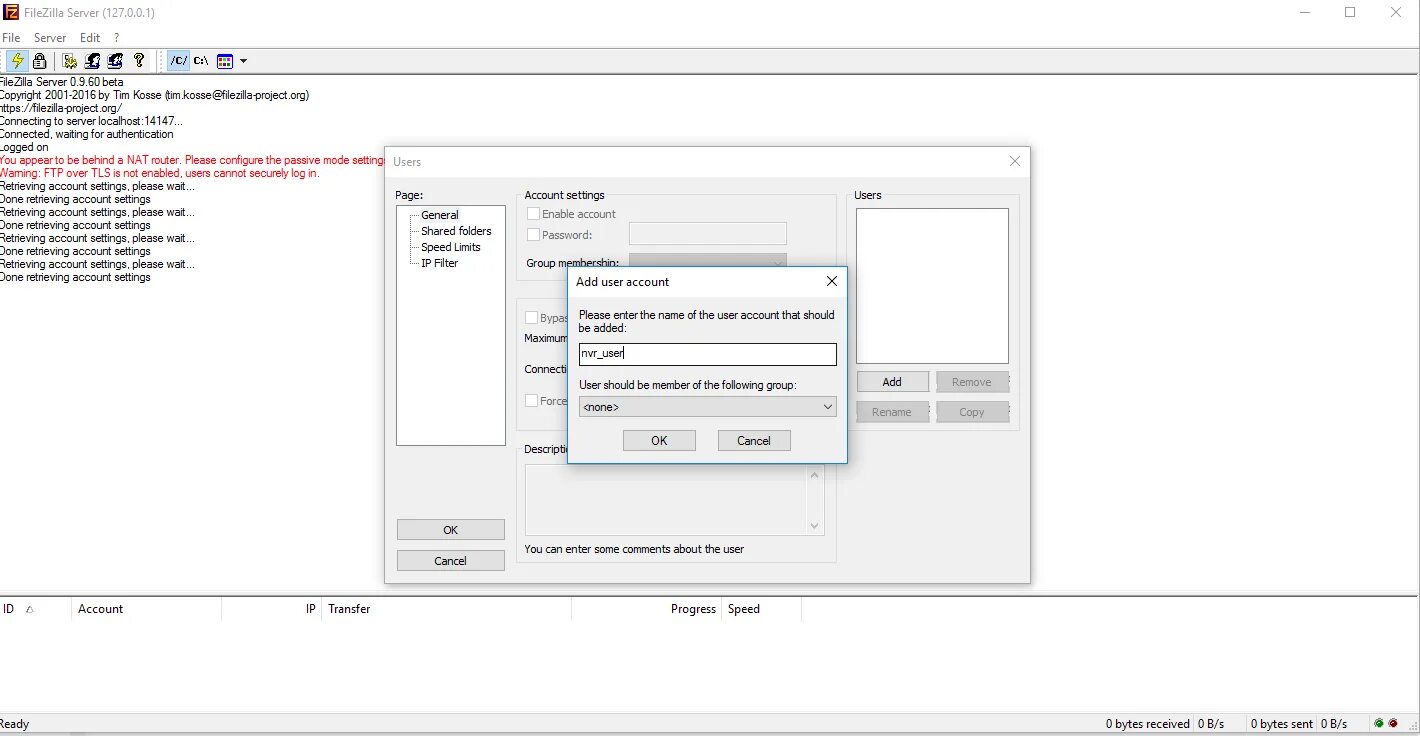The width and height of the screenshot is (1420, 736).
Task: Toggle the Enable account checkbox
Action: [x=533, y=214]
